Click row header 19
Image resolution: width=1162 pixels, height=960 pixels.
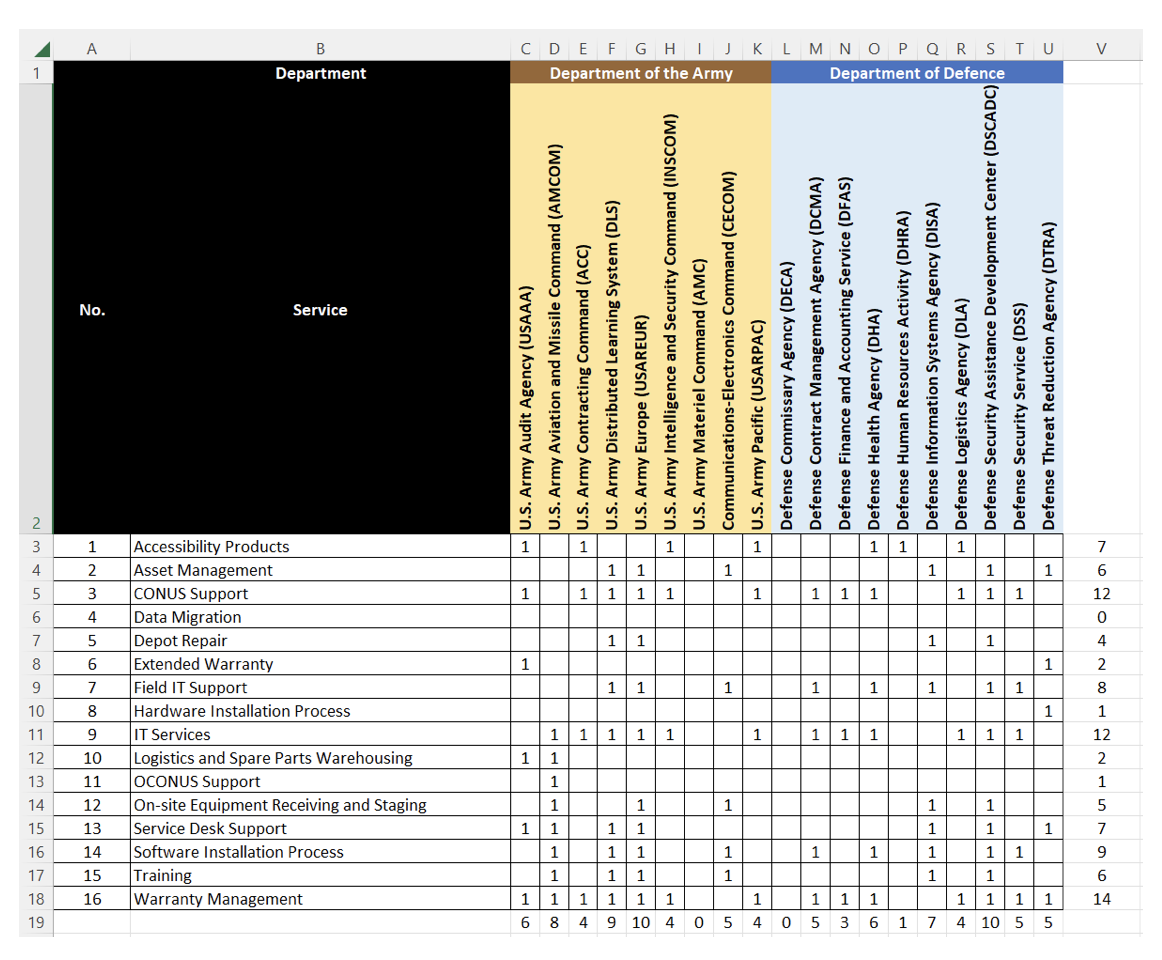(x=36, y=922)
